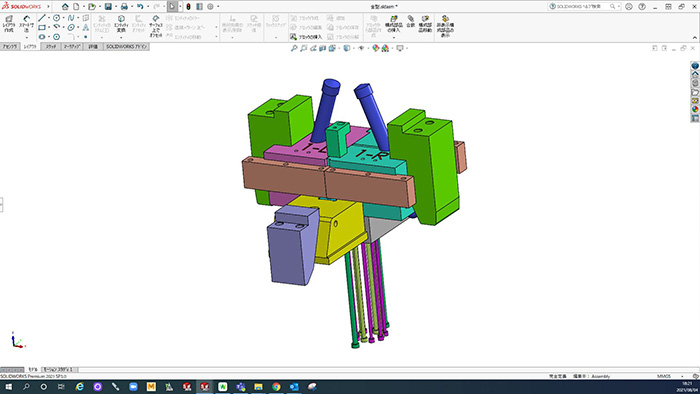
Task: Expand the Save icon dropdown arrow
Action: tap(116, 7)
